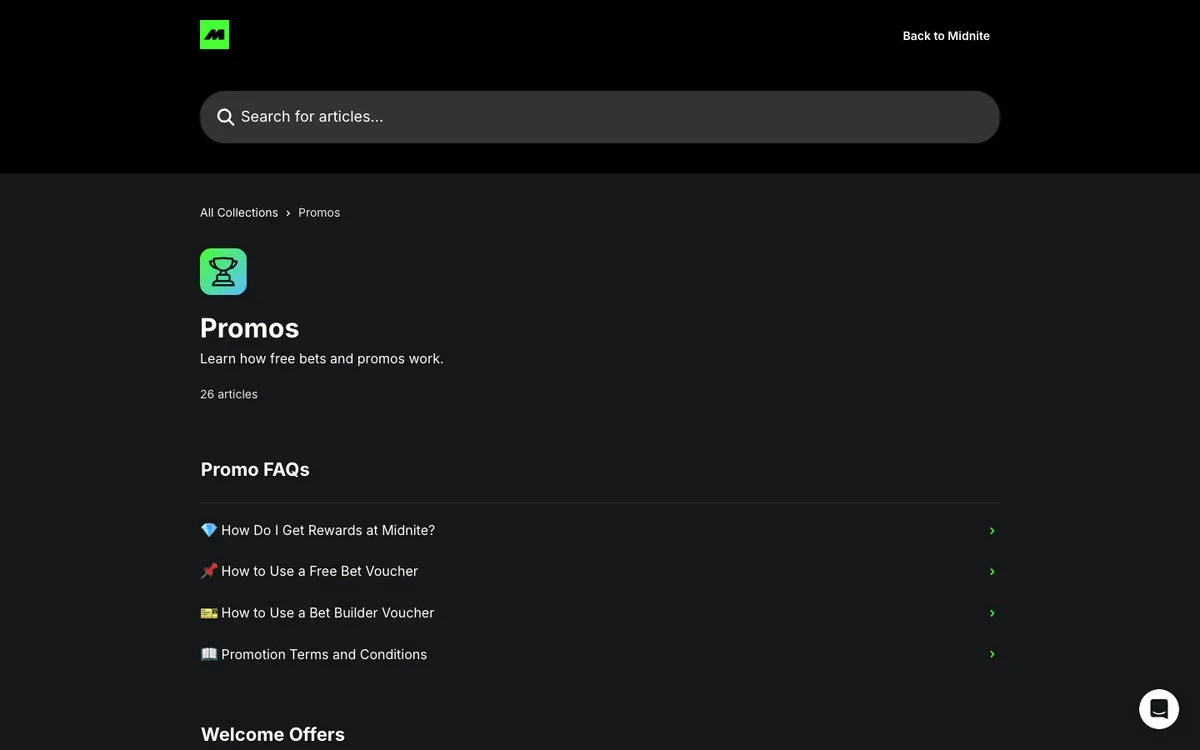Screen dimensions: 1200x750
Task: Click 'Learn how free bets and promos work.'
Action: pos(322,359)
